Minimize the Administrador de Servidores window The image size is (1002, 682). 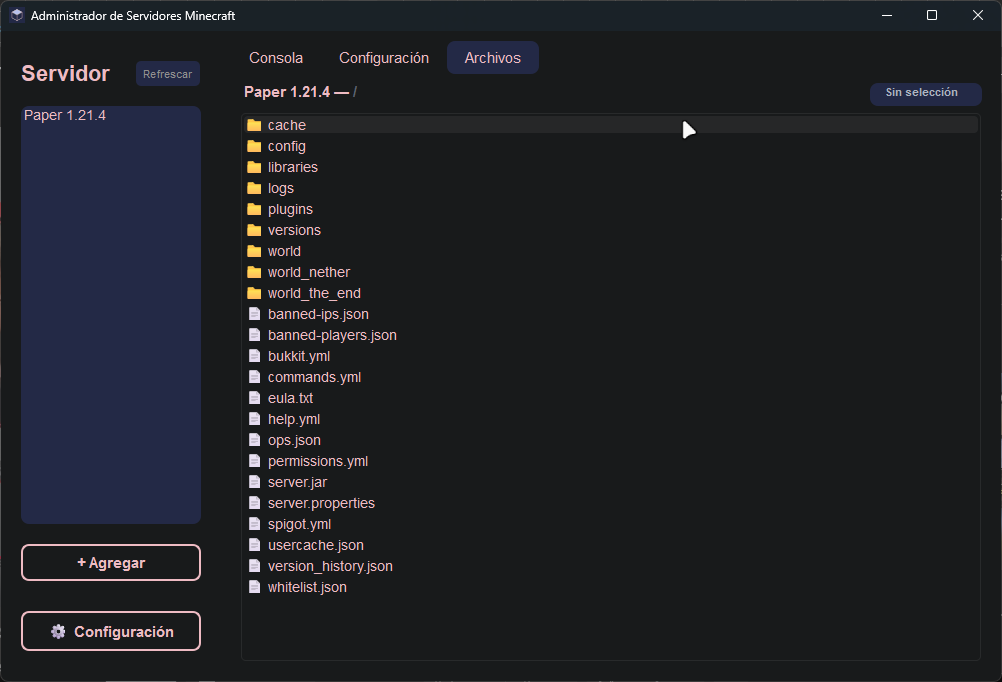tap(887, 15)
